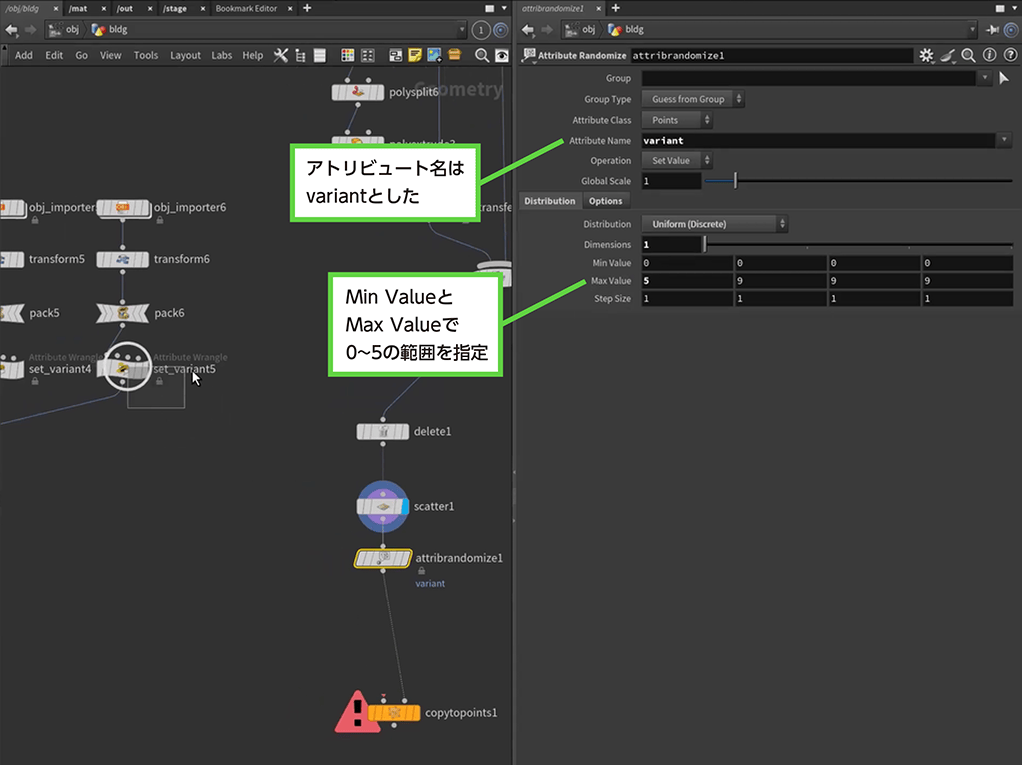Open the network editor wrench tools icon
Viewport: 1022px width, 765px height.
coord(281,55)
